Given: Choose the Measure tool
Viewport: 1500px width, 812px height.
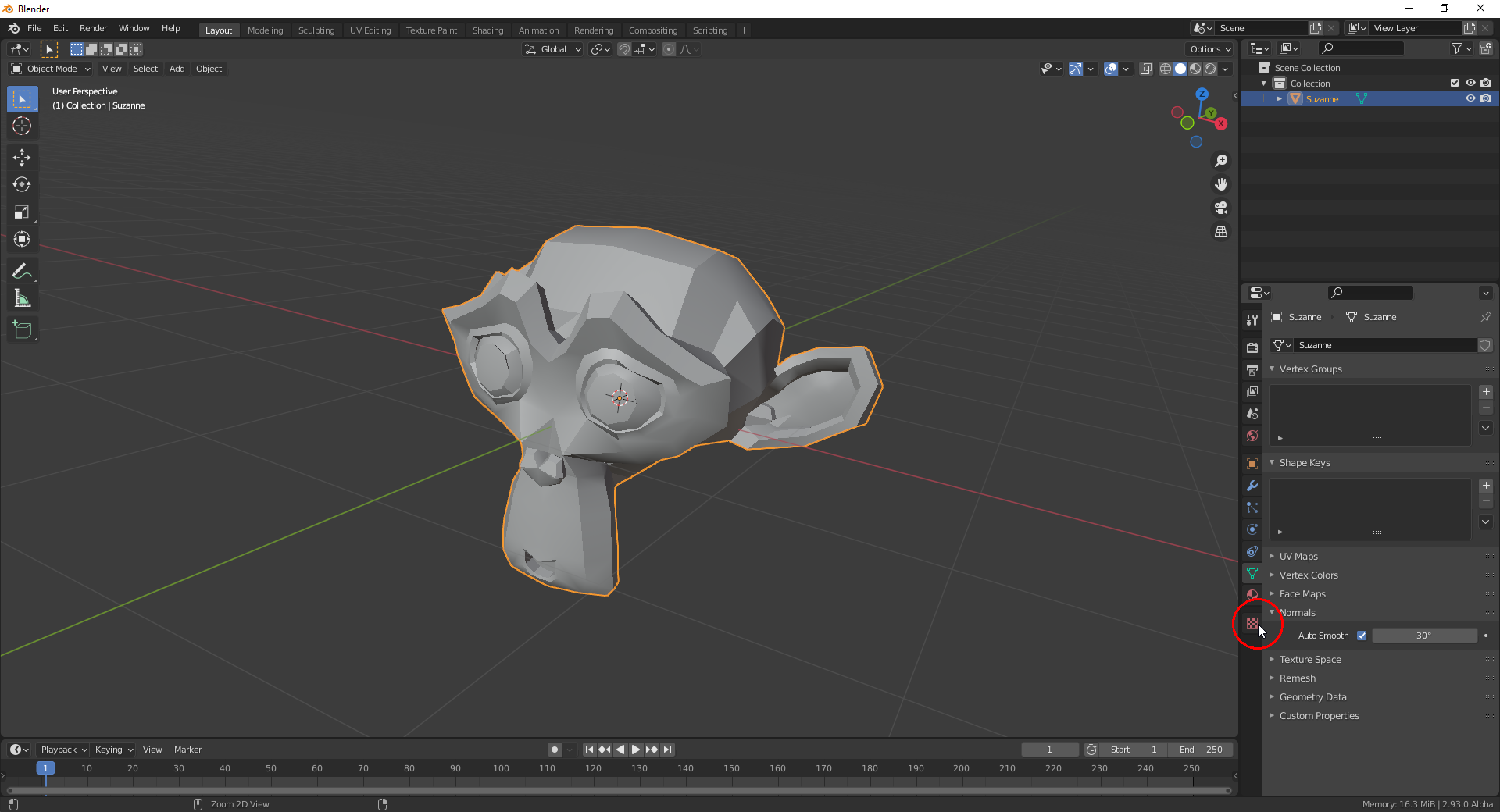Looking at the screenshot, I should pyautogui.click(x=22, y=299).
